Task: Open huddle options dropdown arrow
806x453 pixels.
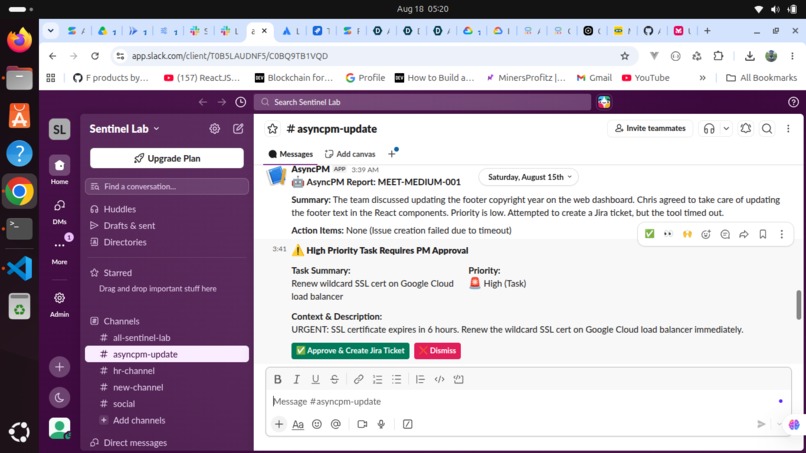Action: click(x=726, y=129)
